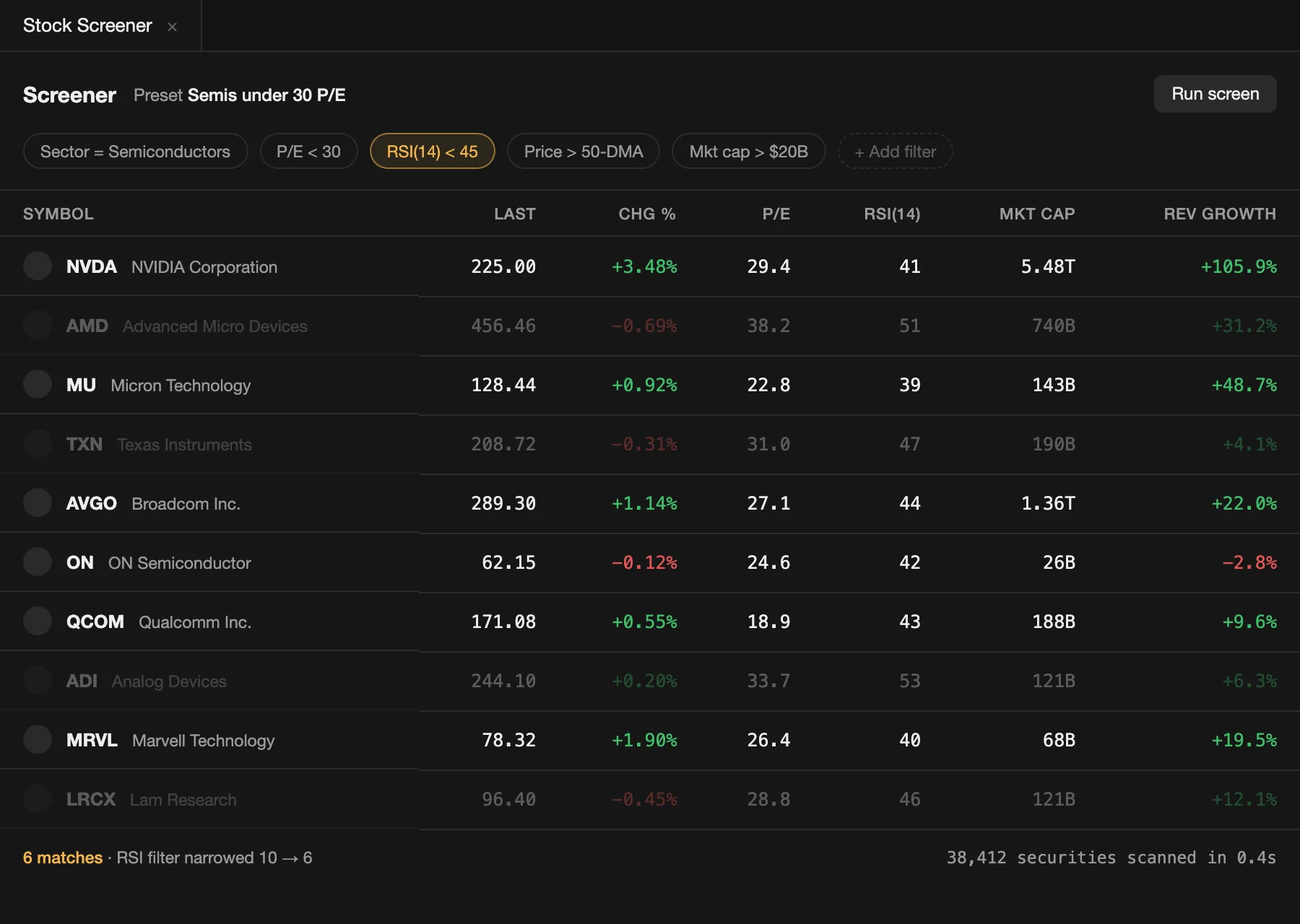Sort by RSI(14) column header
The width and height of the screenshot is (1300, 924).
point(892,214)
